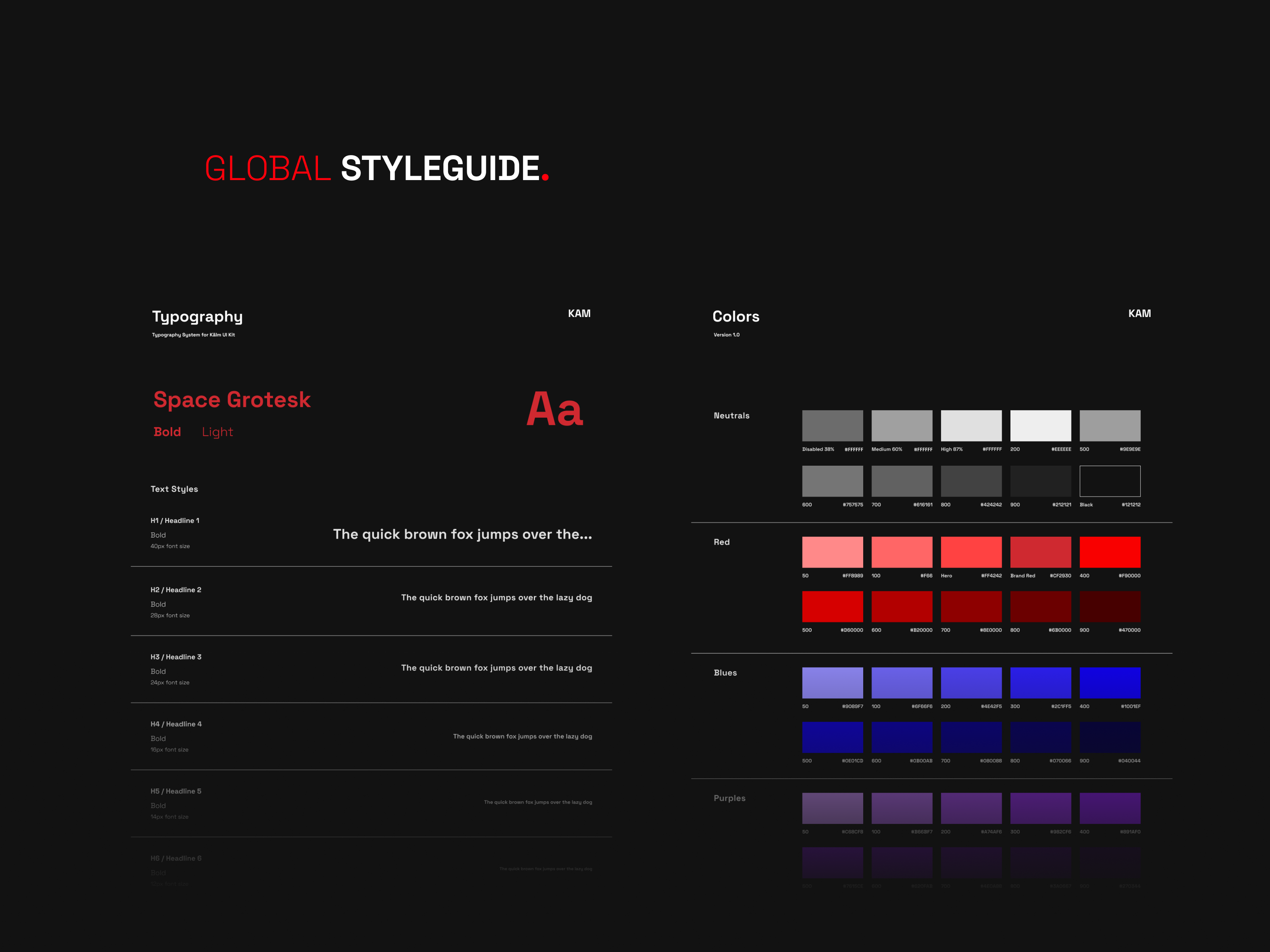Click the Light font weight label

[217, 432]
